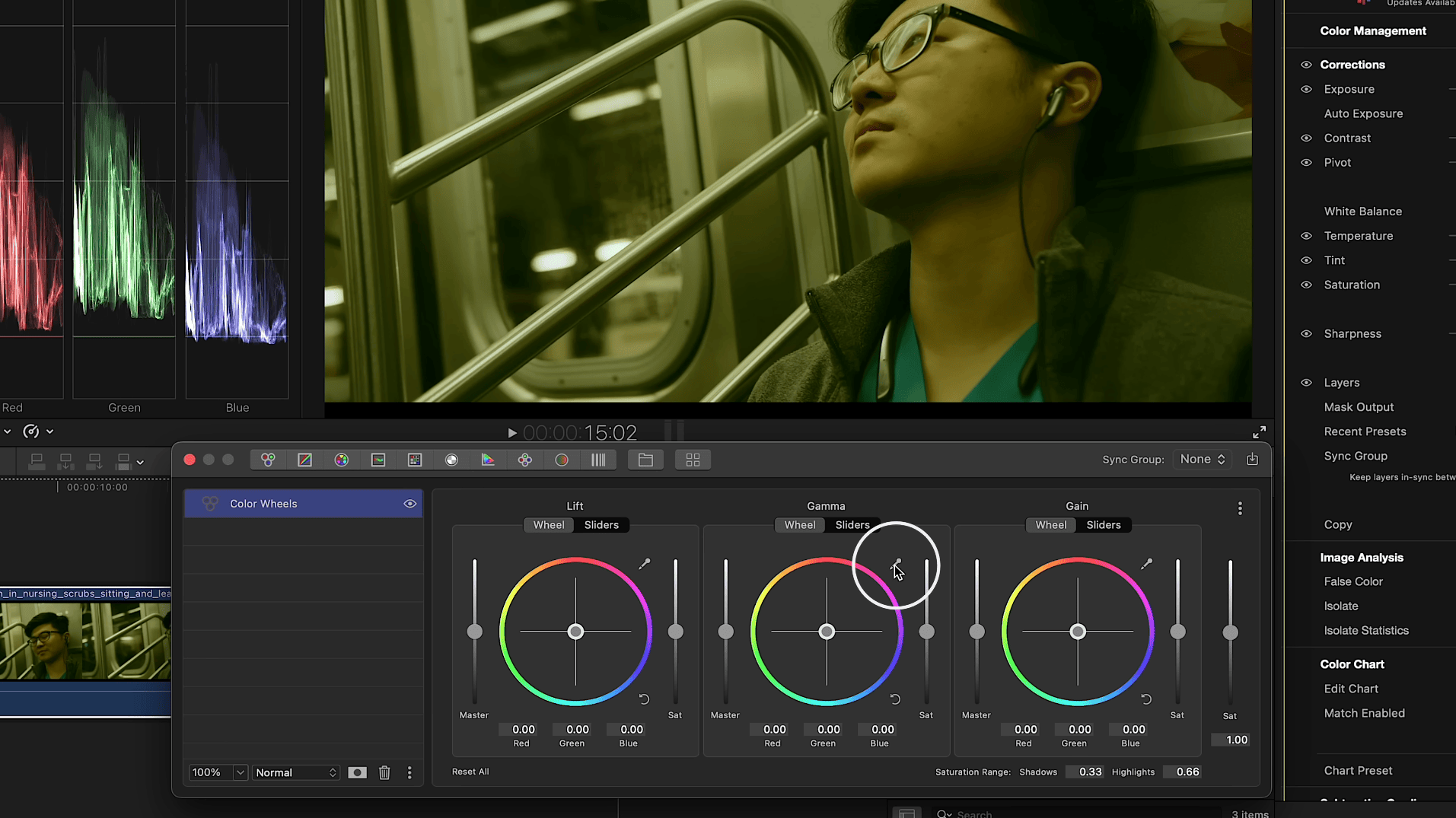Hide the Color Wheels layer visibility
Screen dimensions: 1456x818
click(409, 504)
